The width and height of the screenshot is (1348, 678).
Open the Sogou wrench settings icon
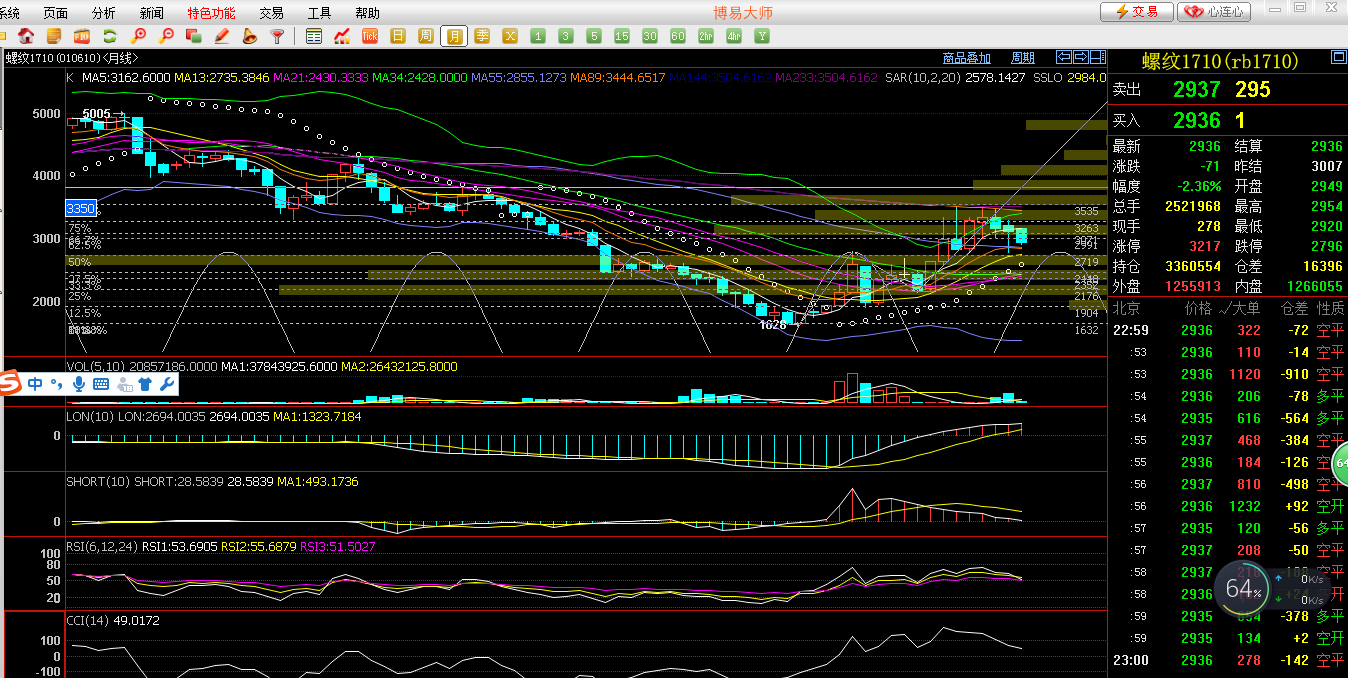tap(167, 384)
